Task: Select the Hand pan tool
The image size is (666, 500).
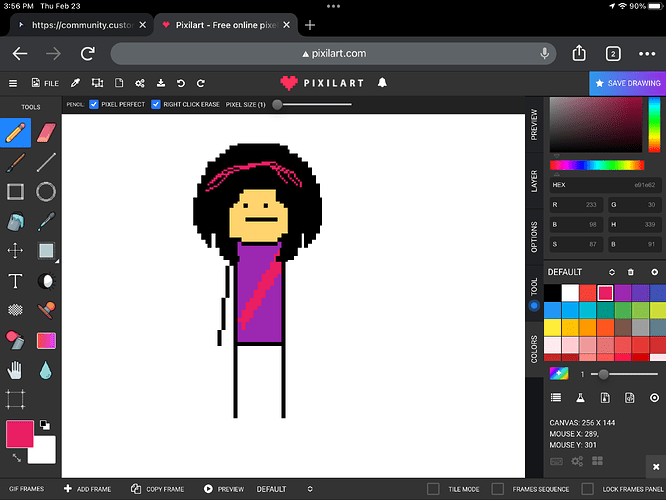Action: [x=15, y=370]
